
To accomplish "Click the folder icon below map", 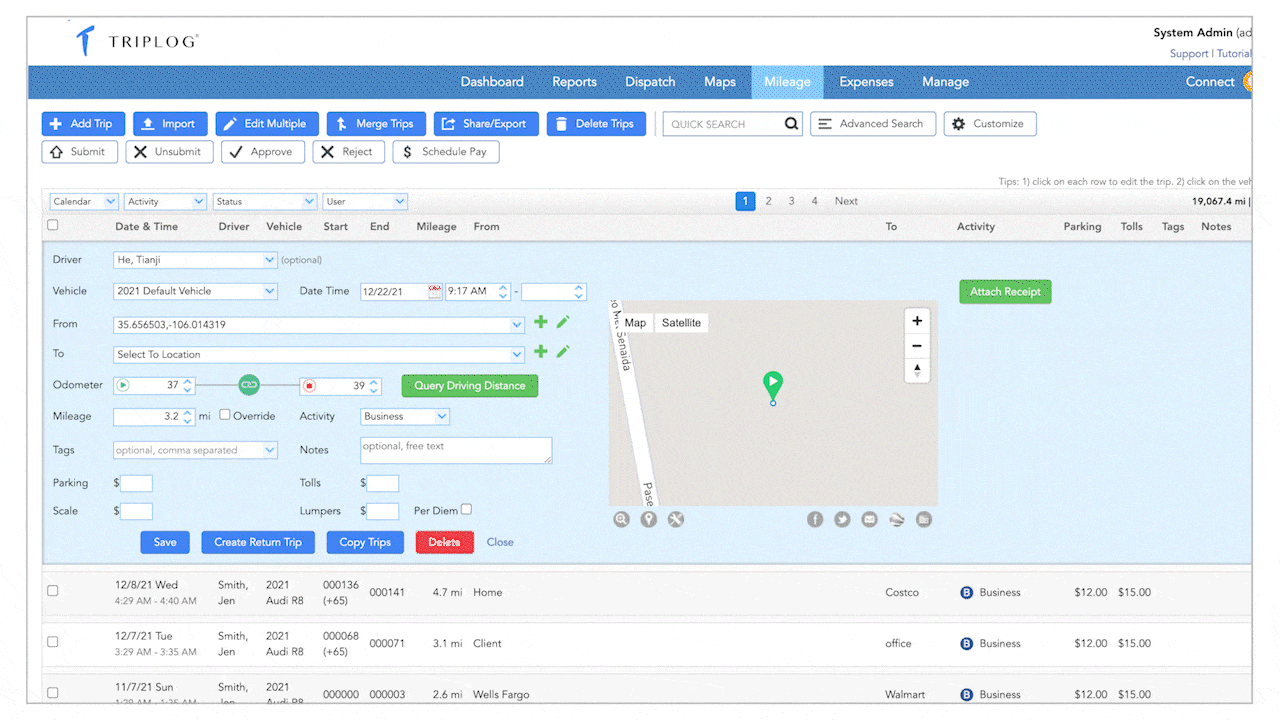I will pyautogui.click(x=923, y=519).
